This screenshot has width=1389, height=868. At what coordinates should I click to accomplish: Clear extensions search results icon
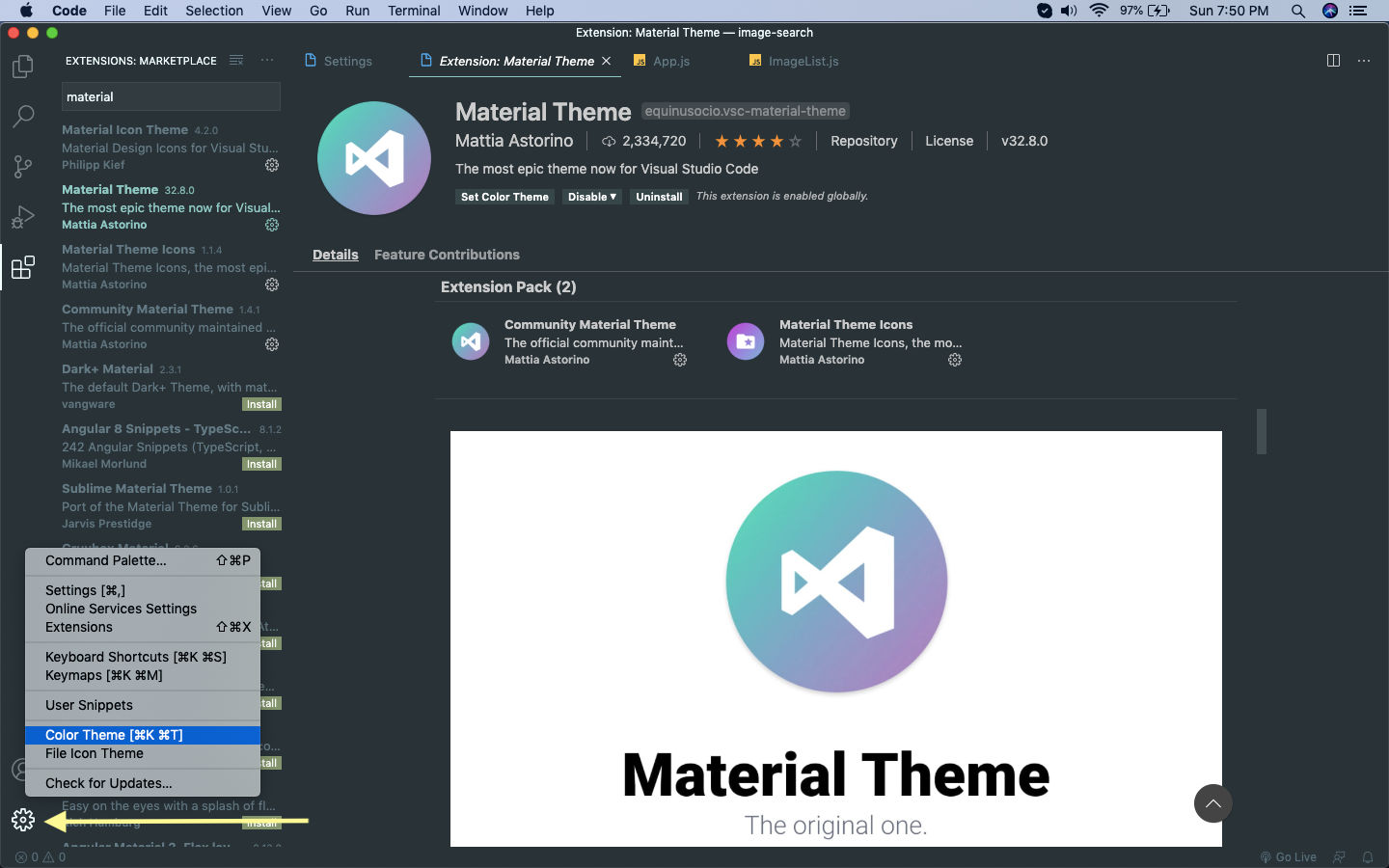[236, 60]
